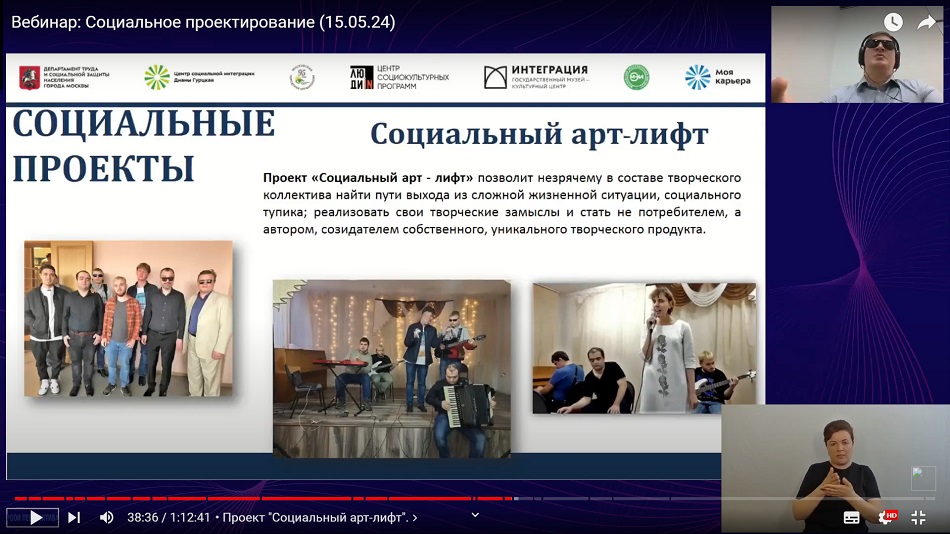The width and height of the screenshot is (950, 534).
Task: Open the Share arrow icon
Action: 927,22
